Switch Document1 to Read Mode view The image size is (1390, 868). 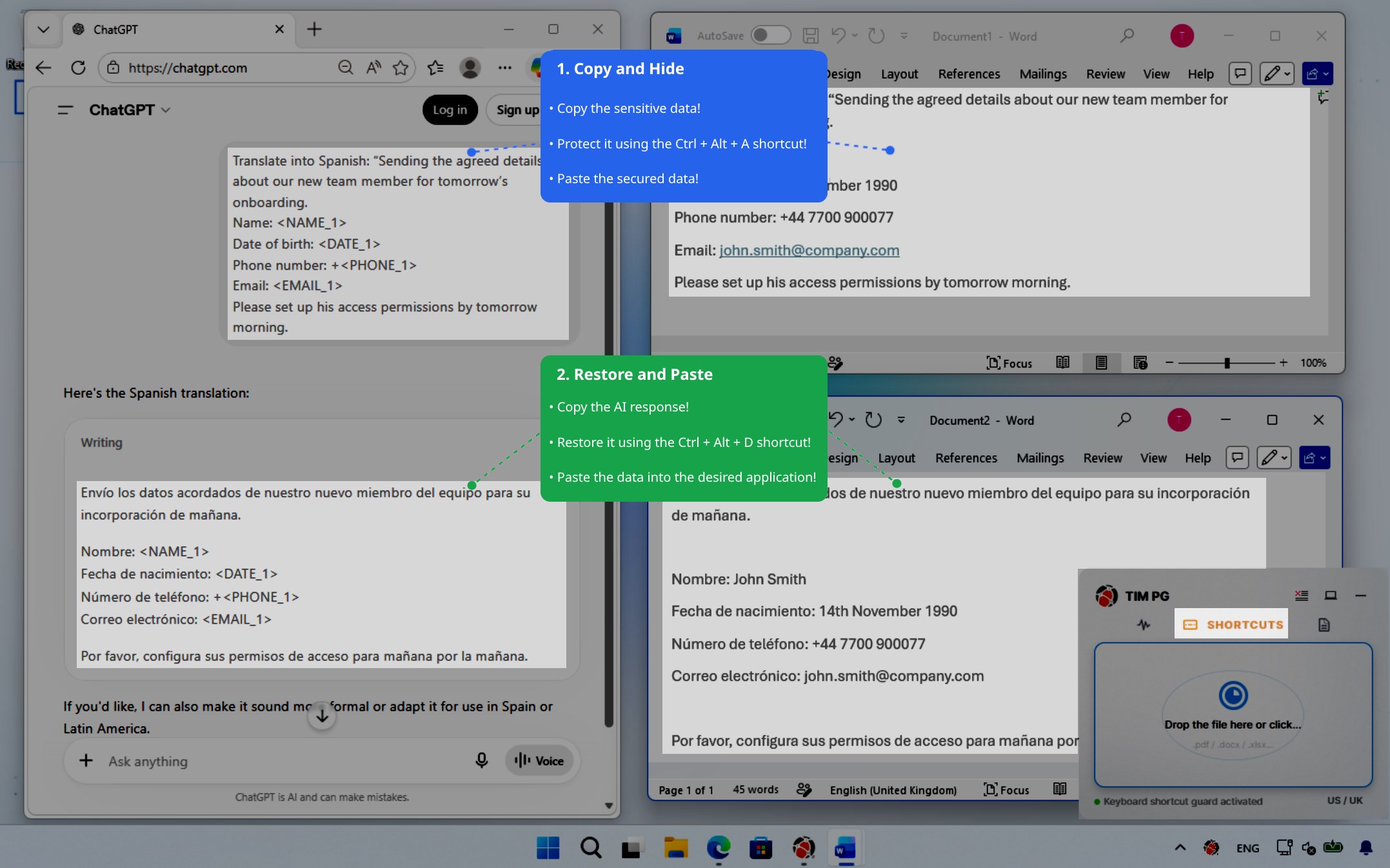pos(1062,363)
